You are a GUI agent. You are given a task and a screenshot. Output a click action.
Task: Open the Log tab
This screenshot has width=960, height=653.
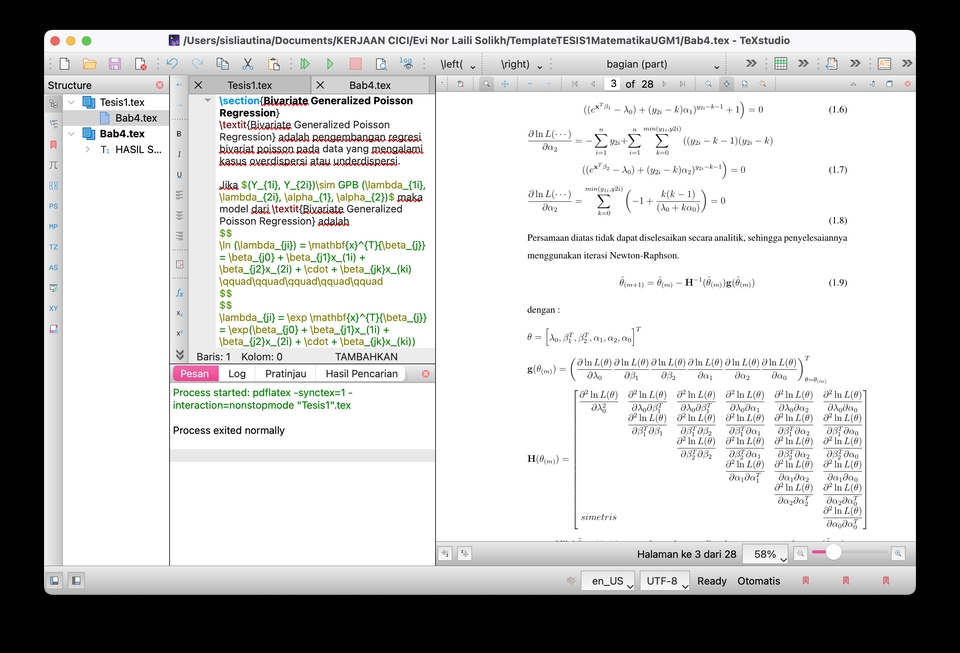pyautogui.click(x=237, y=373)
